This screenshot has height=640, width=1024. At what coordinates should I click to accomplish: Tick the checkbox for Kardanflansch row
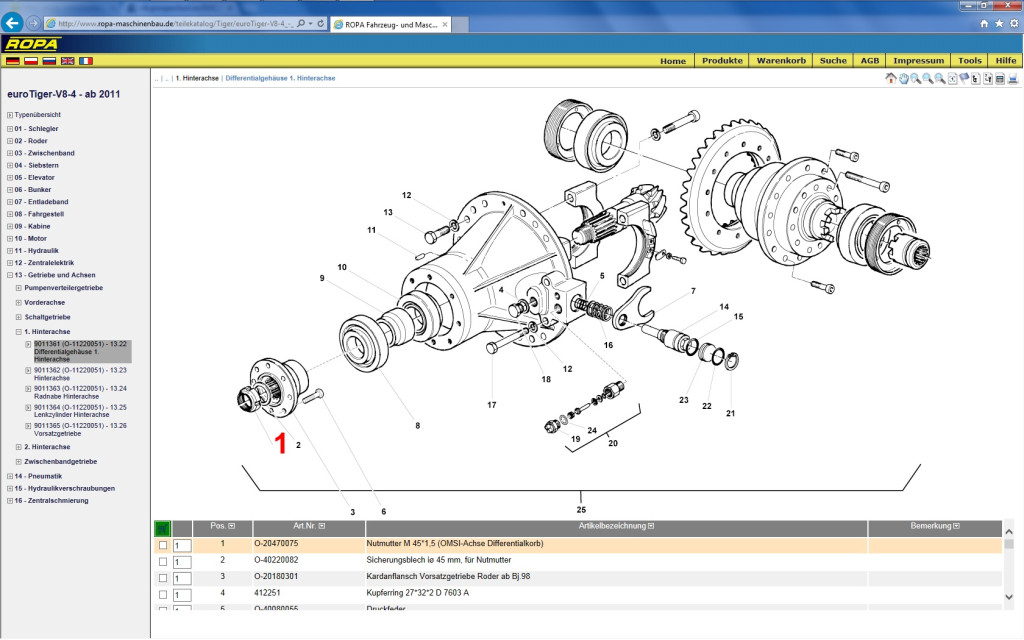[163, 578]
